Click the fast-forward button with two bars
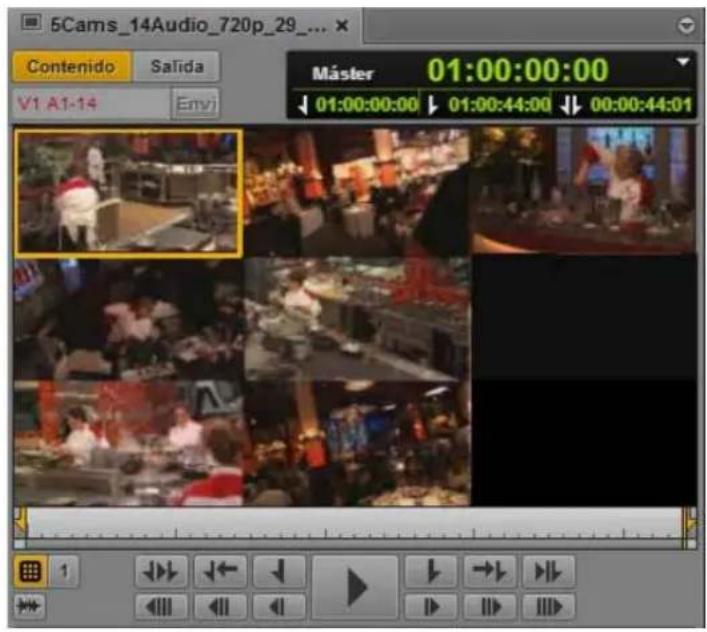 click(490, 606)
